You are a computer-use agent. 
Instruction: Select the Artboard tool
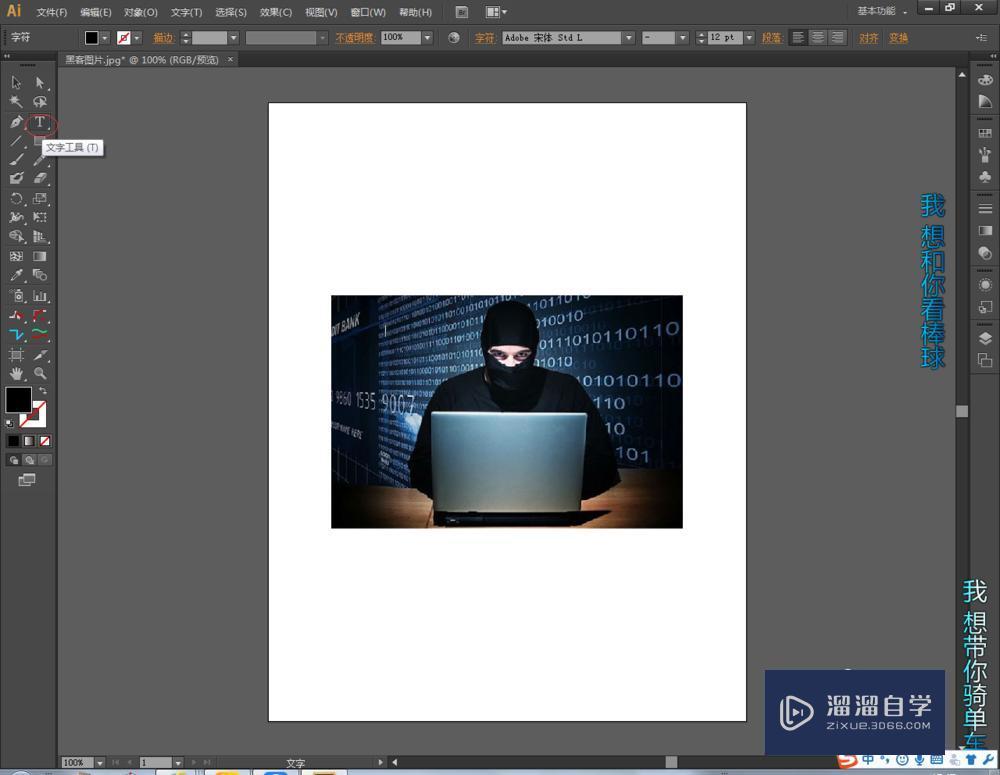(x=17, y=355)
